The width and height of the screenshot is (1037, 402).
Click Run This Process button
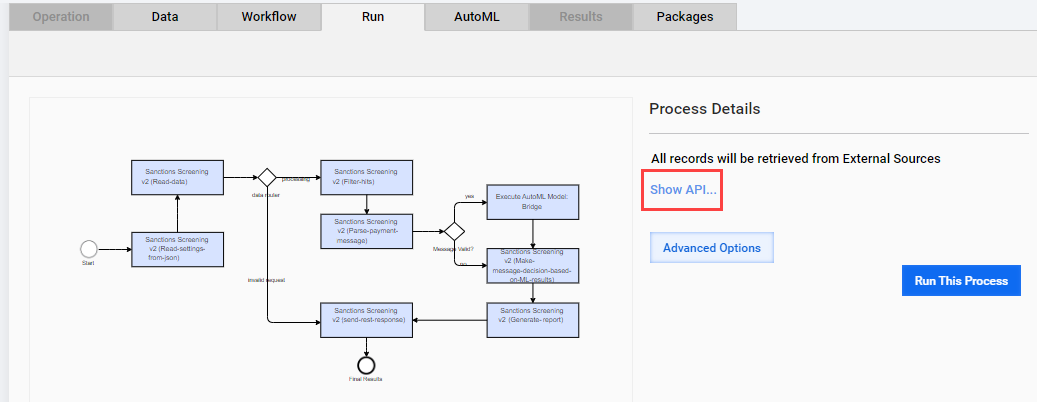coord(961,280)
